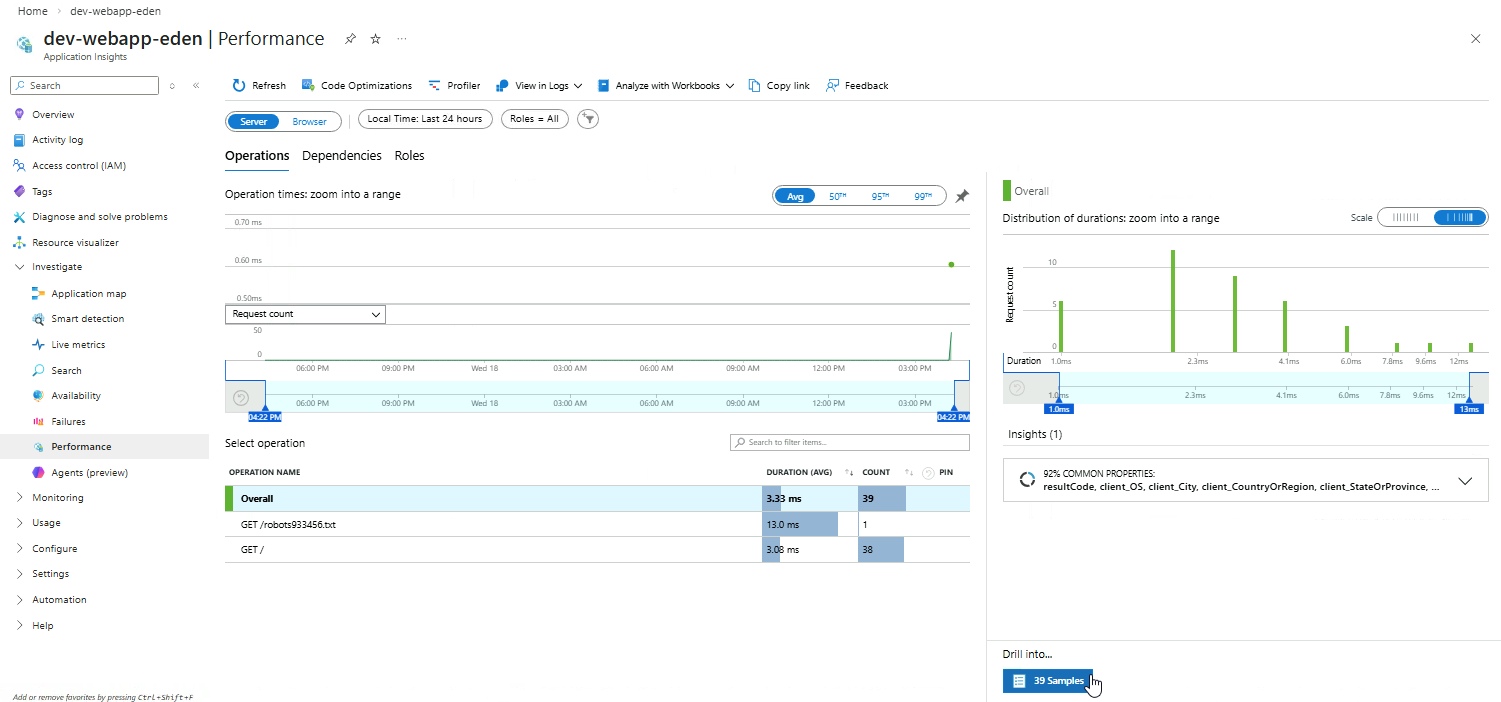1501x702 pixels.
Task: Open Live metrics in sidebar
Action: point(78,345)
